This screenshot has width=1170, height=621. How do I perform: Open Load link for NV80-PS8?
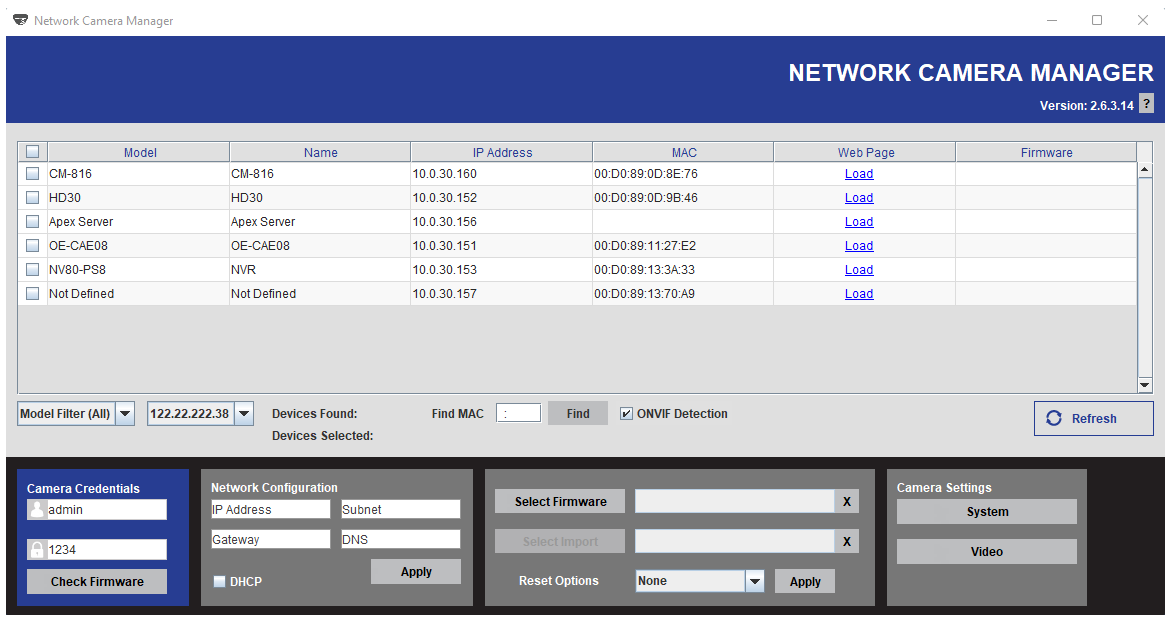point(859,269)
